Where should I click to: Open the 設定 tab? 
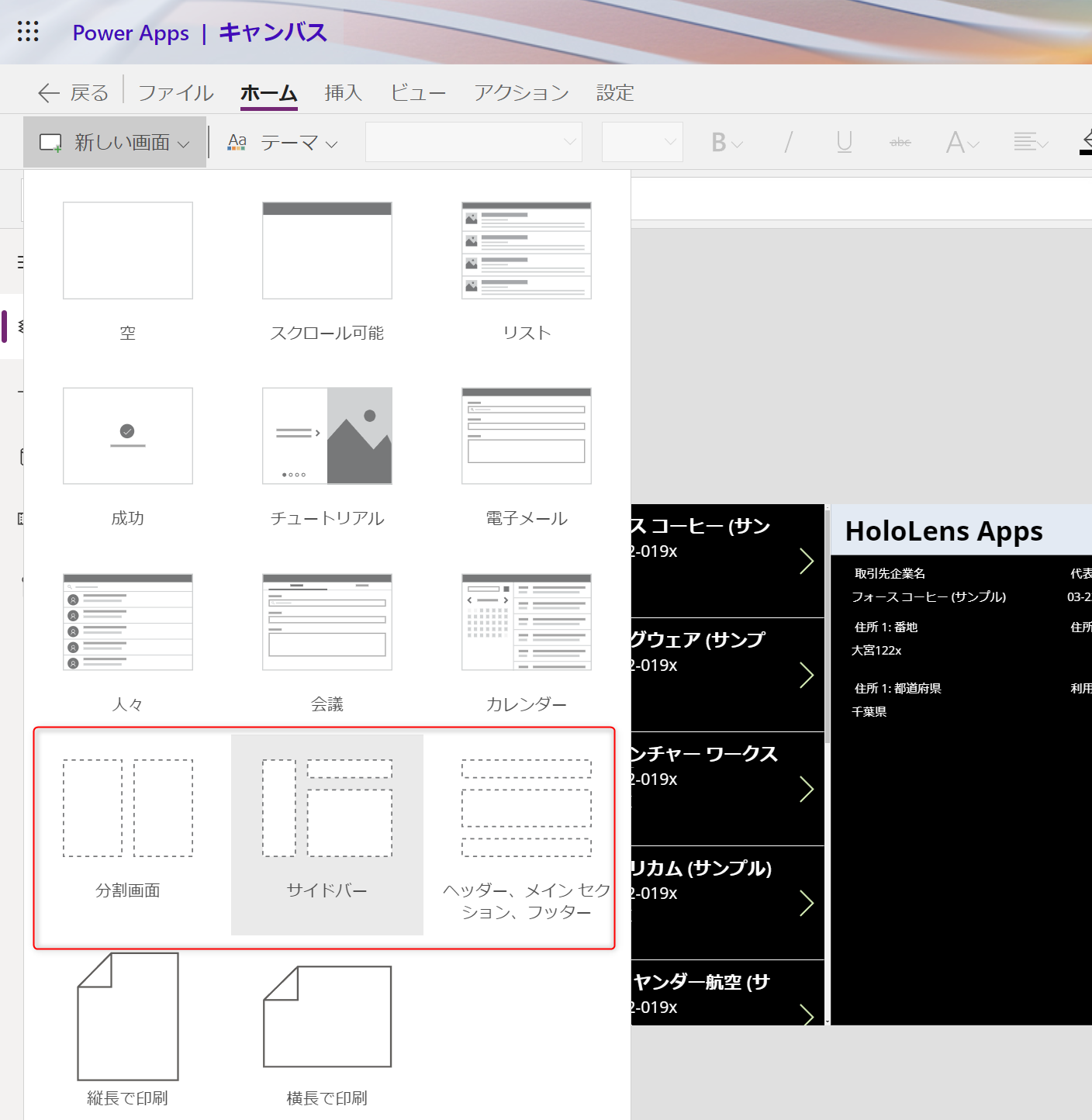tap(615, 93)
